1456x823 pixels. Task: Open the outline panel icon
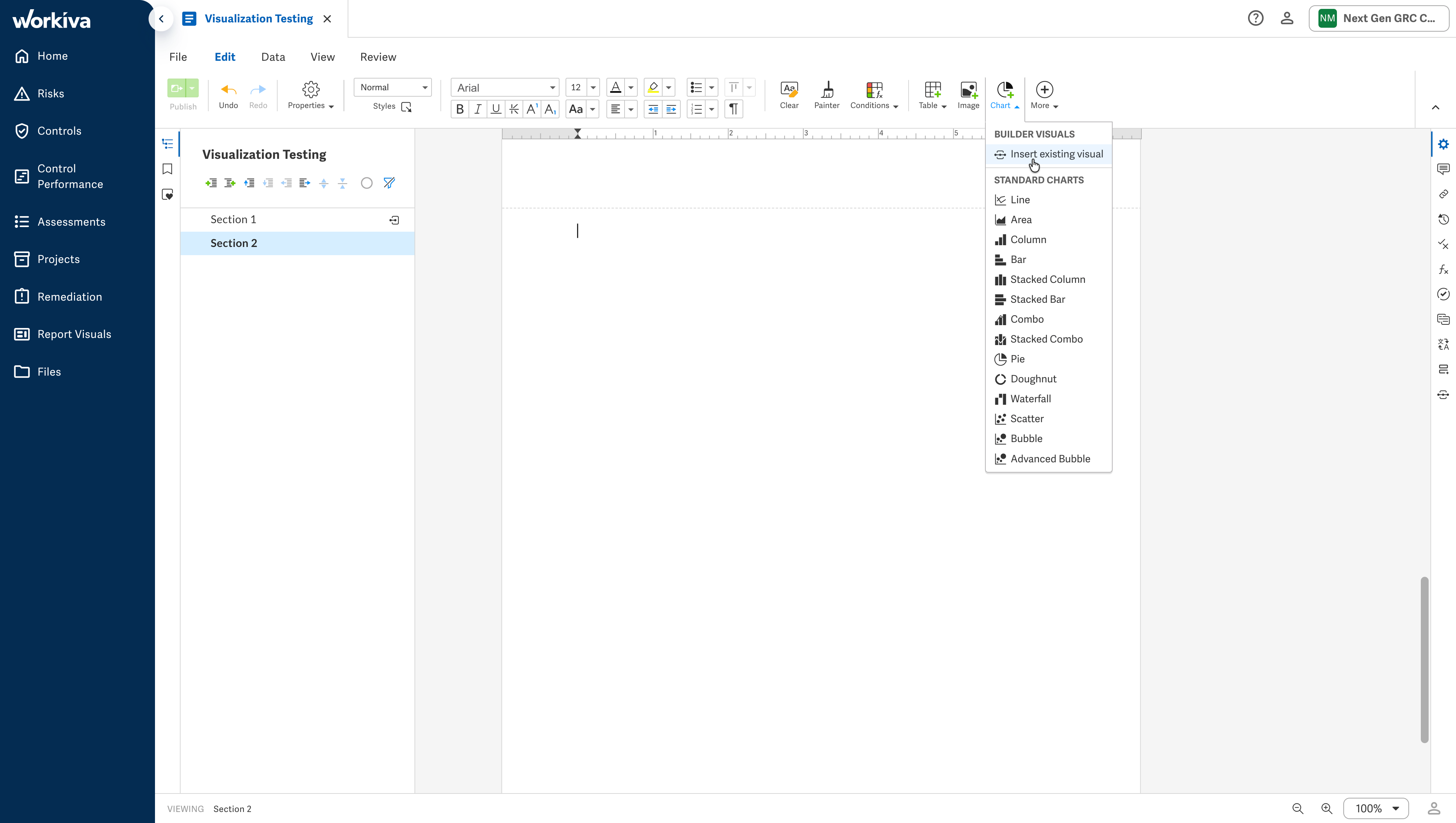click(167, 144)
